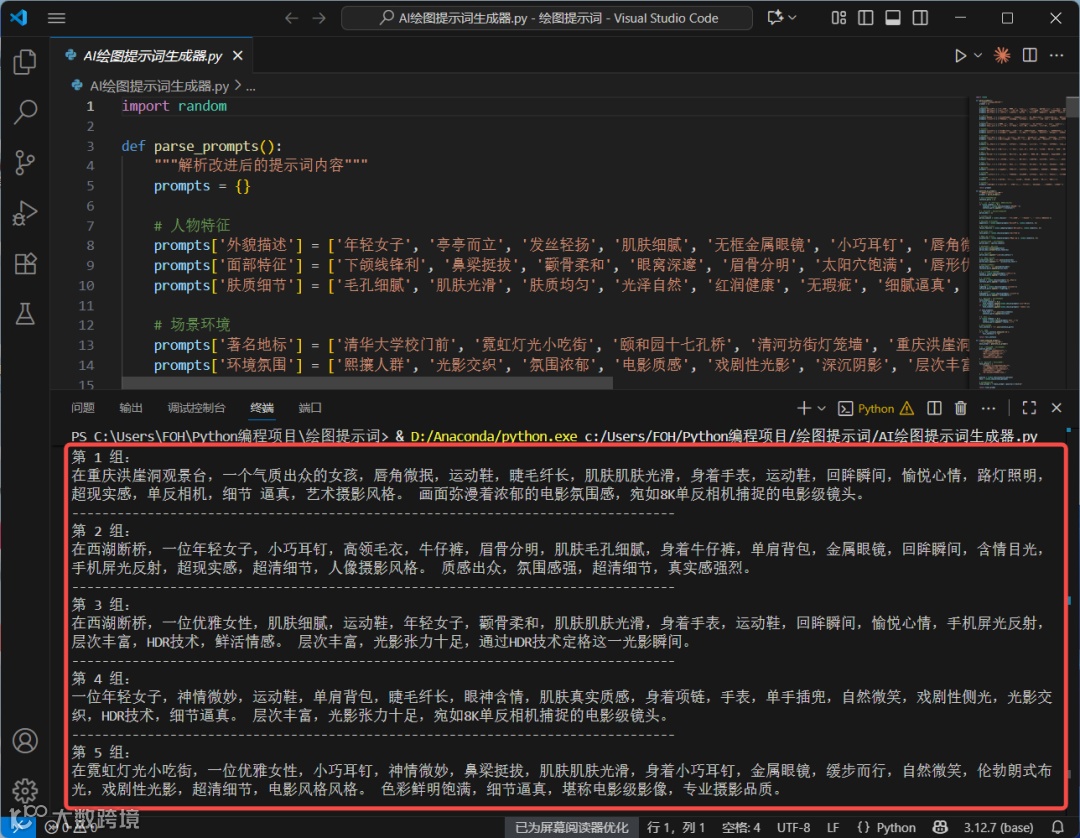Click terminal output heading '第 1 组:'

point(101,457)
